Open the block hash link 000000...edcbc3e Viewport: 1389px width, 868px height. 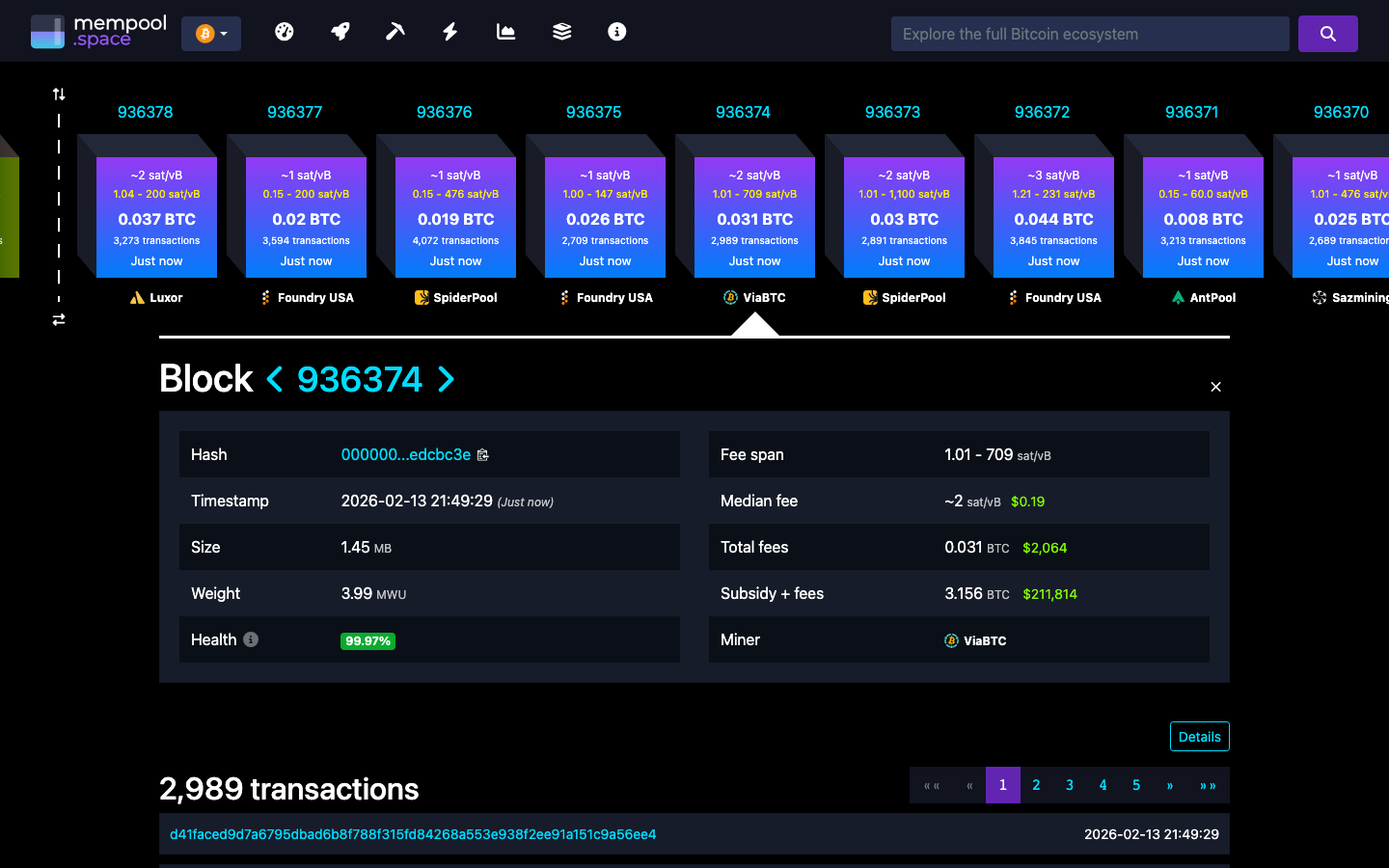pyautogui.click(x=406, y=454)
